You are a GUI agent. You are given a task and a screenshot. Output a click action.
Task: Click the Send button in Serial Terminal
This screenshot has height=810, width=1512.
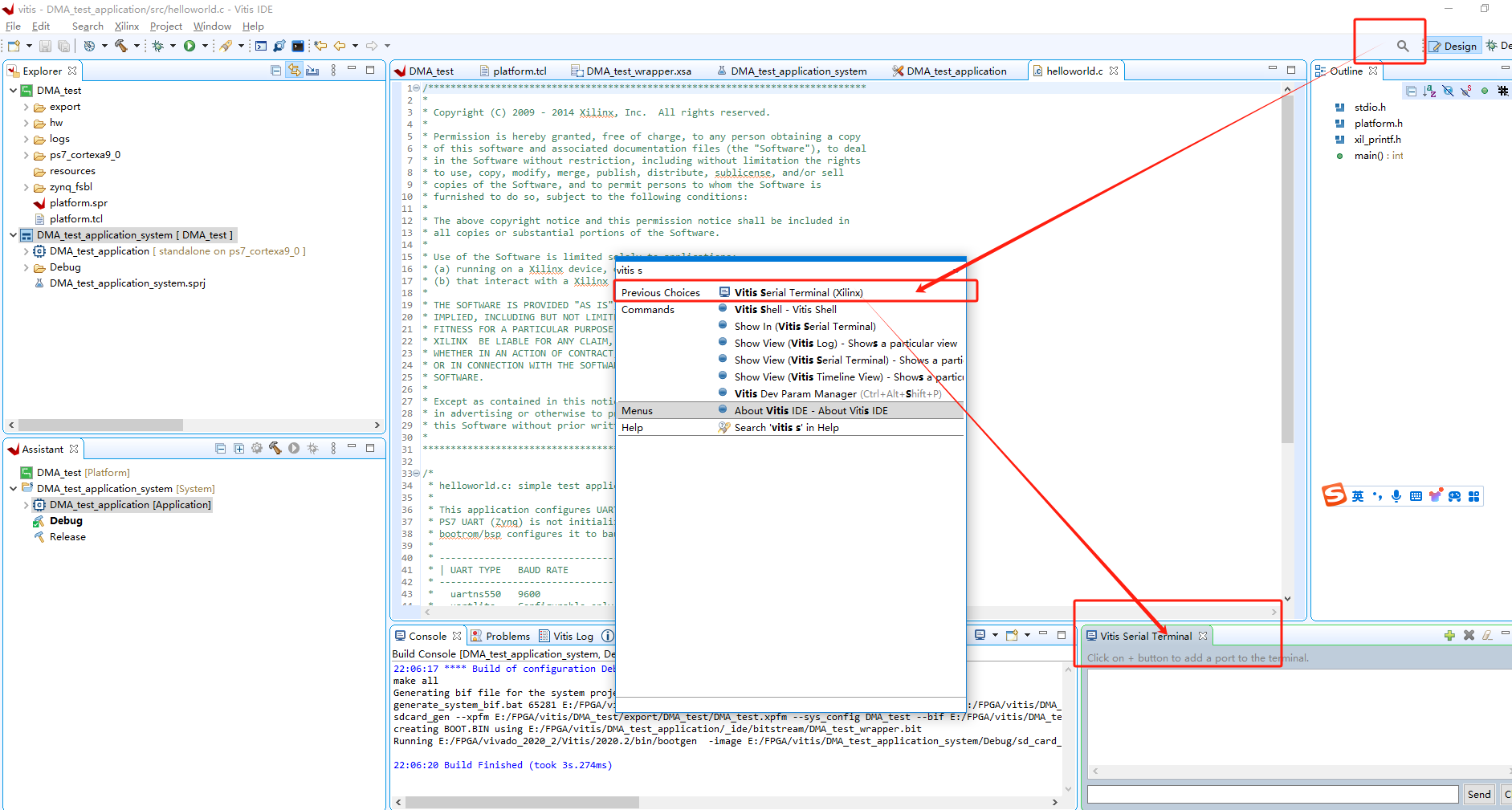pos(1479,794)
